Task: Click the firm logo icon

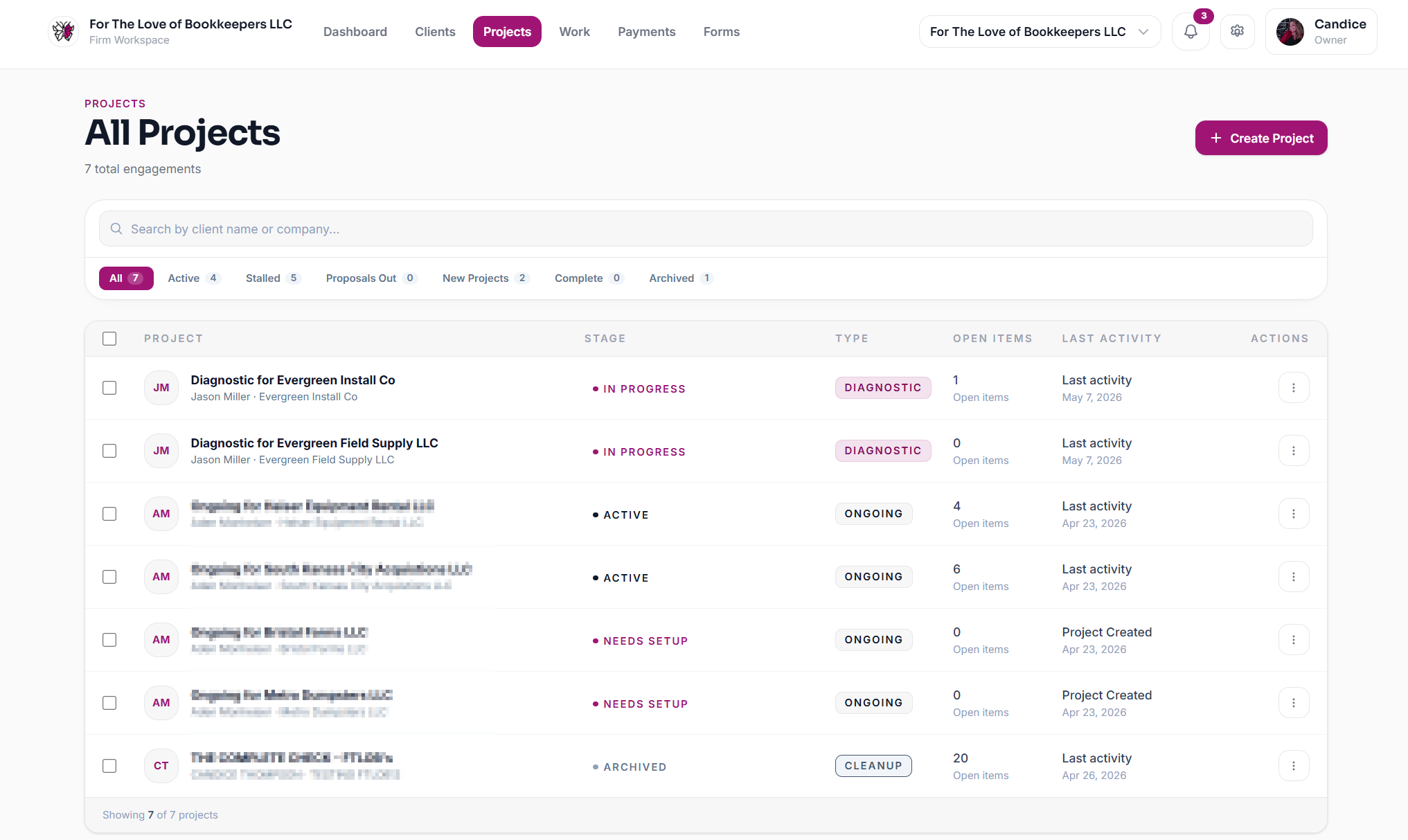Action: click(63, 31)
